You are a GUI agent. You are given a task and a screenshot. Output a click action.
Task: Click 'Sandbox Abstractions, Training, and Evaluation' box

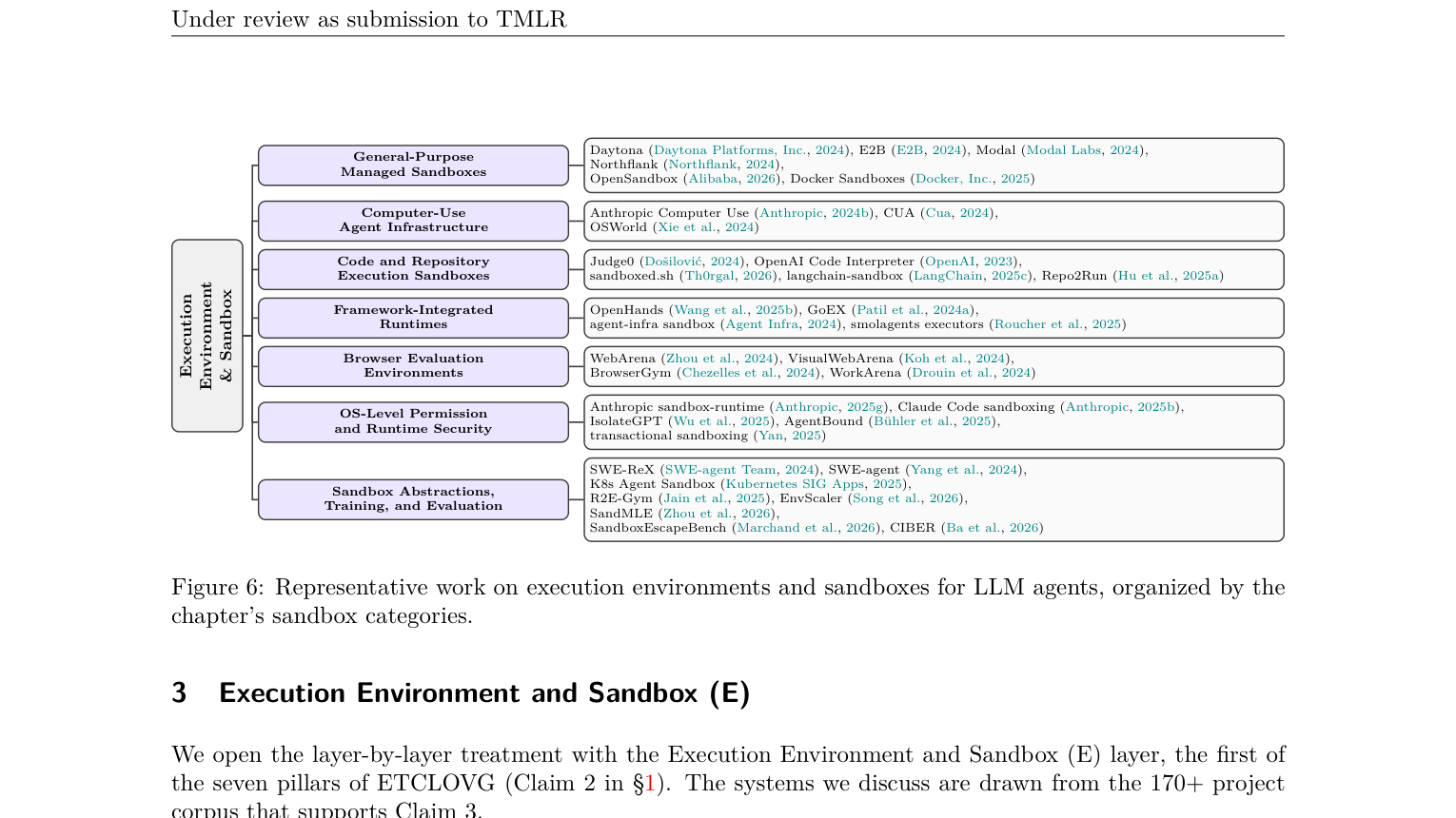click(414, 499)
